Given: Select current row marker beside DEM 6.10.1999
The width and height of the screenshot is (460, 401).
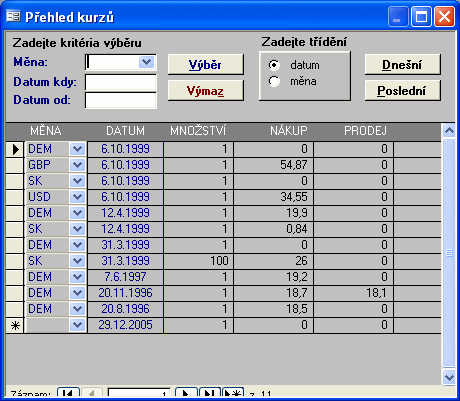Looking at the screenshot, I should 15,149.
